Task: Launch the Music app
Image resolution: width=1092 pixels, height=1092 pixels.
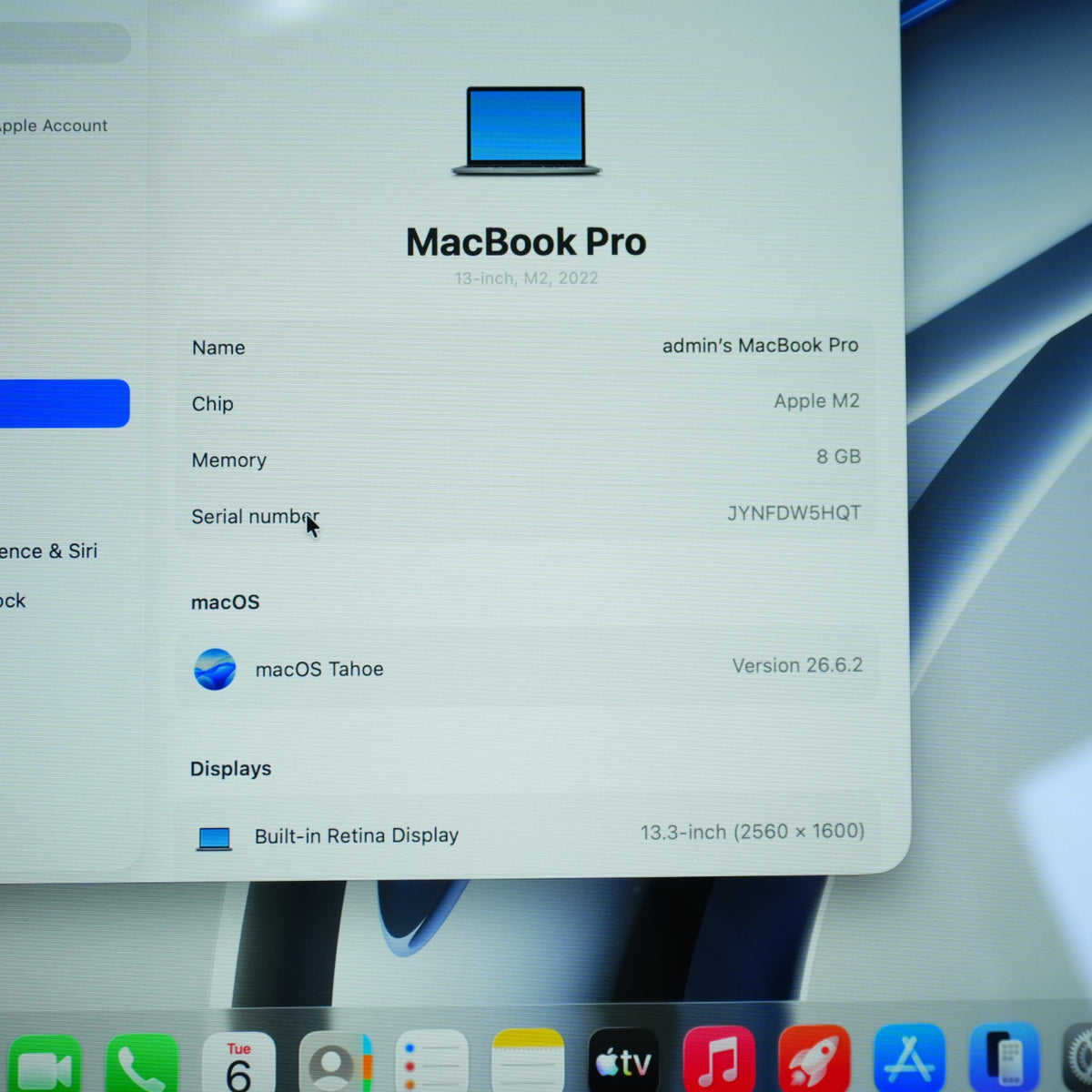Action: click(719, 1059)
